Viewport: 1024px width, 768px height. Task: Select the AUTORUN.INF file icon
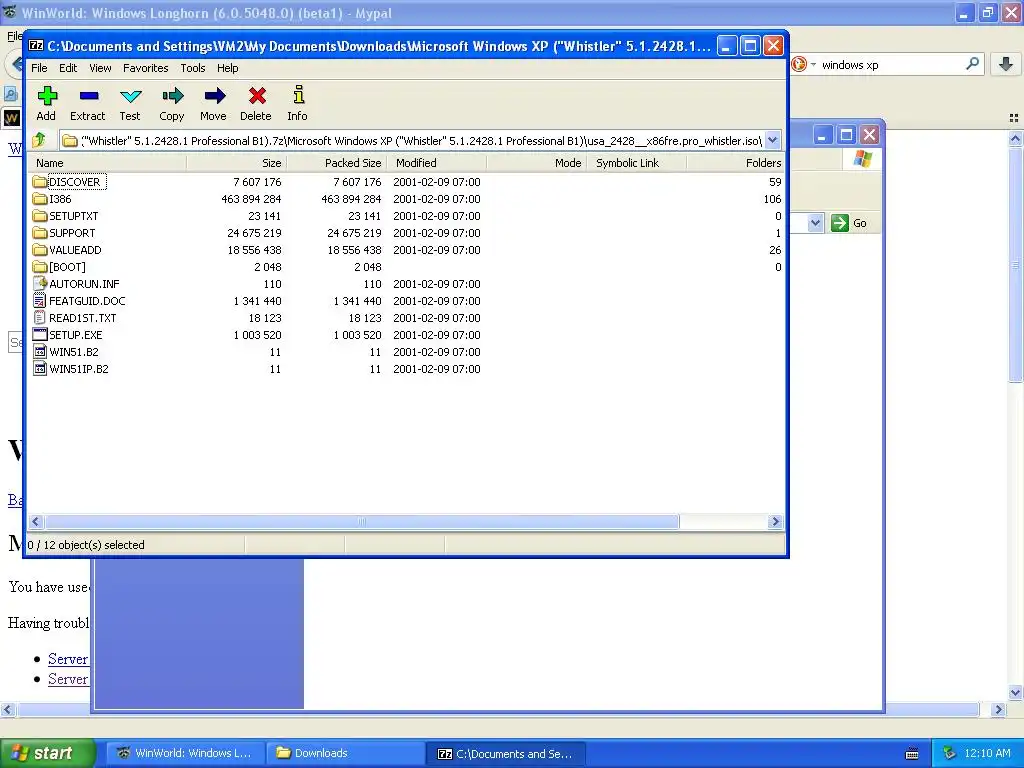pos(40,283)
